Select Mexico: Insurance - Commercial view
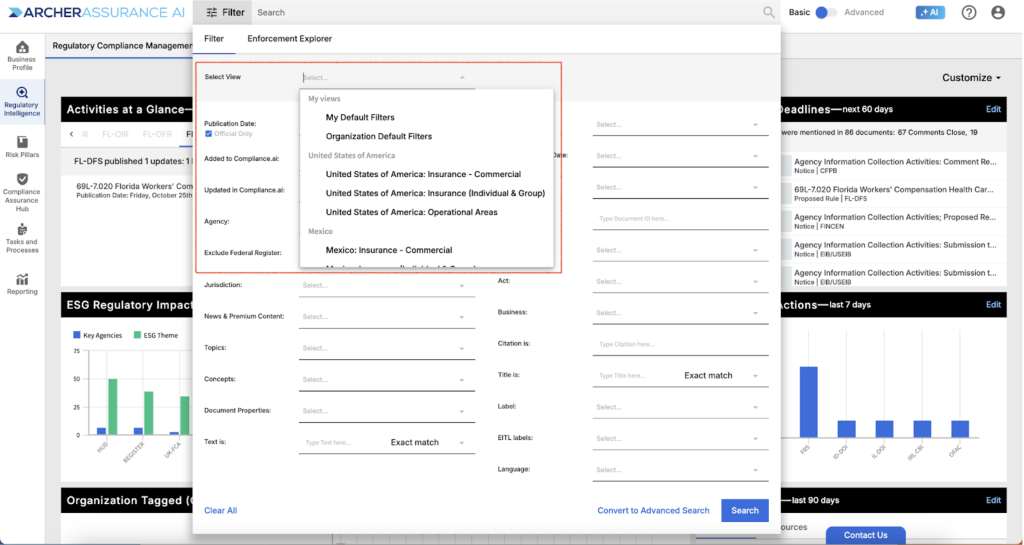The image size is (1024, 545). (389, 250)
